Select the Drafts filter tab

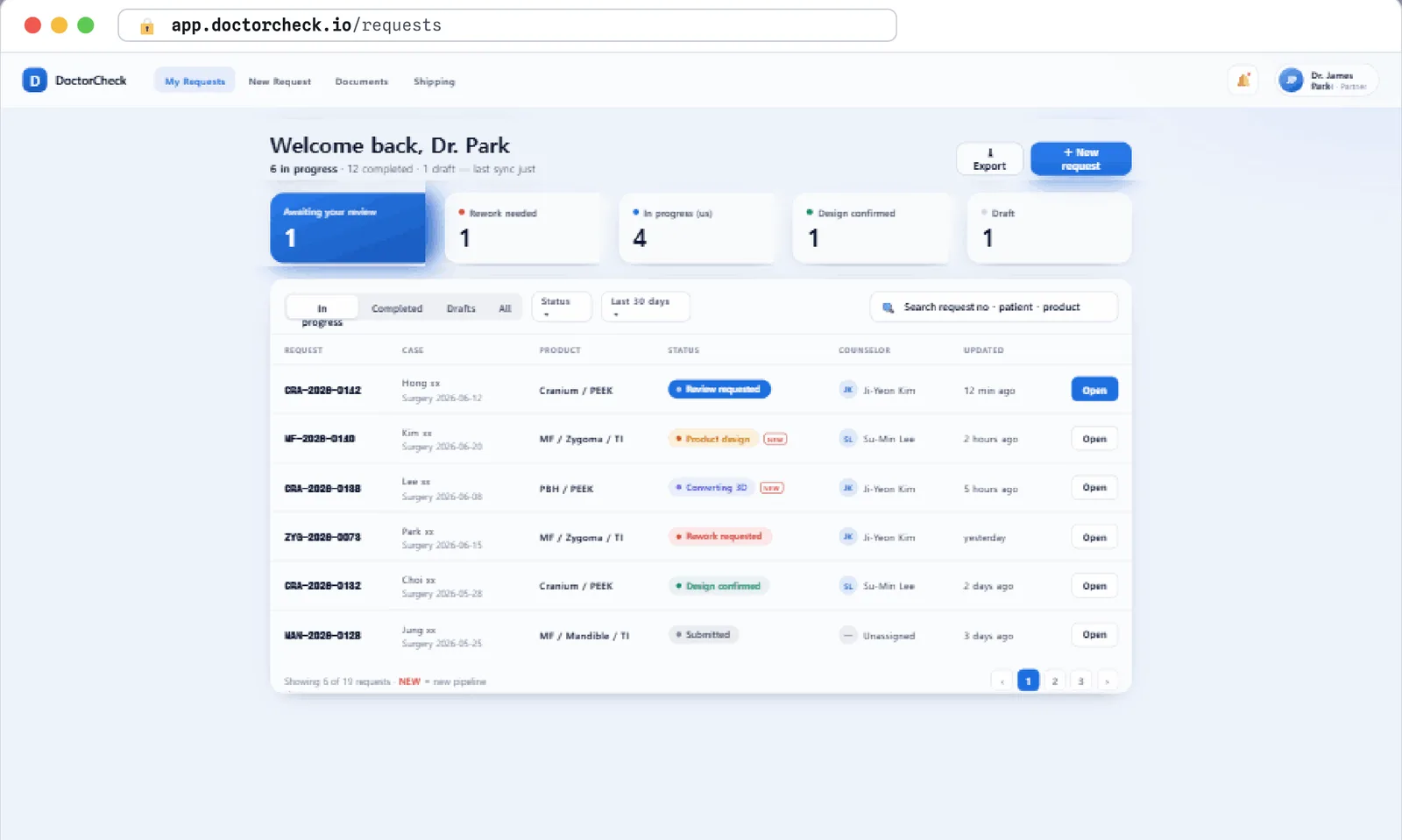pos(461,308)
